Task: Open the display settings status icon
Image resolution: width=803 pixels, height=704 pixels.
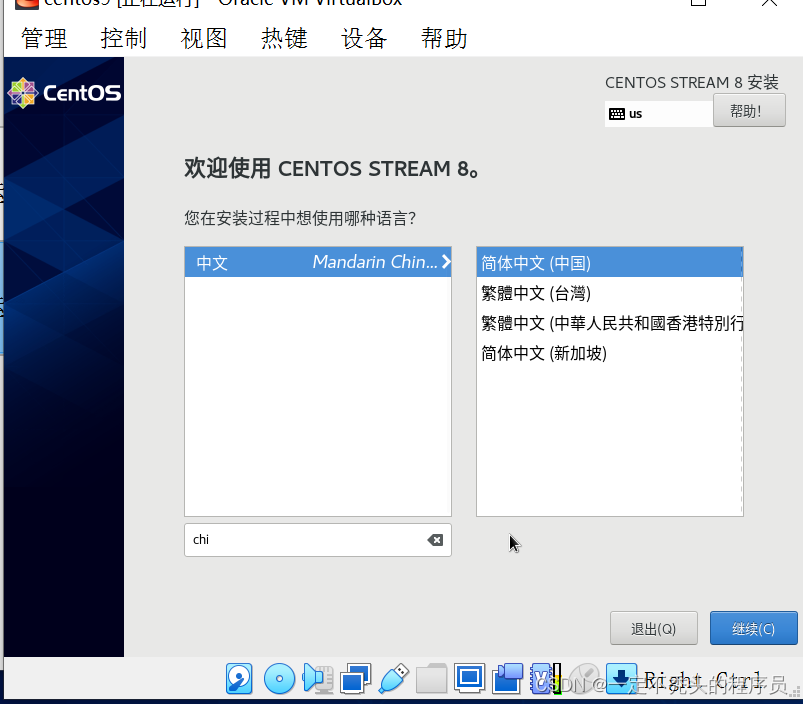Action: coord(469,679)
